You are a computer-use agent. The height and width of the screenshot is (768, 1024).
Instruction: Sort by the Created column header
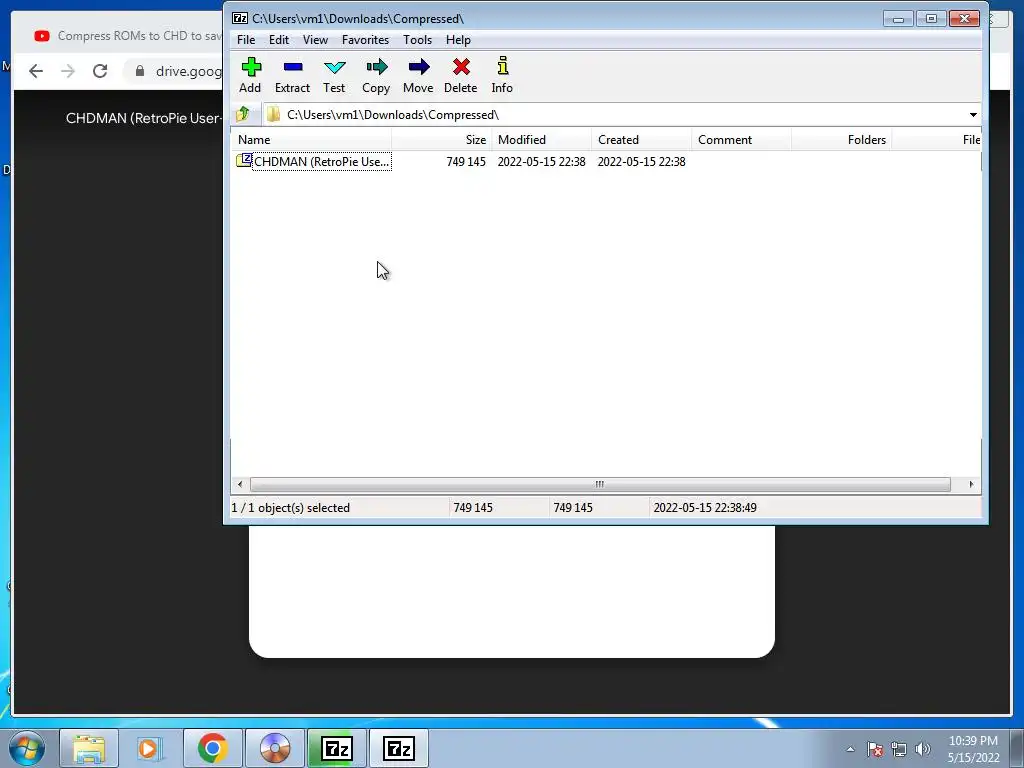[641, 140]
